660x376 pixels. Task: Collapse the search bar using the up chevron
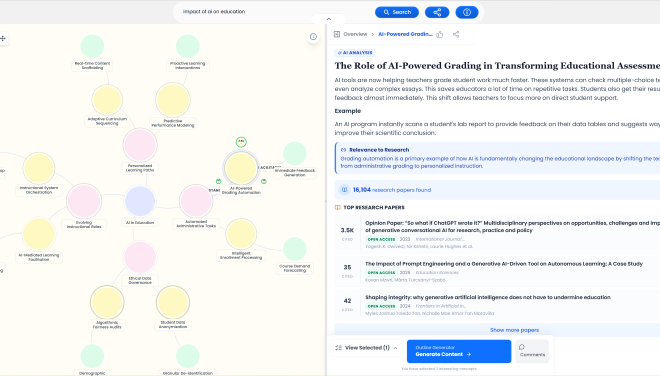[329, 19]
